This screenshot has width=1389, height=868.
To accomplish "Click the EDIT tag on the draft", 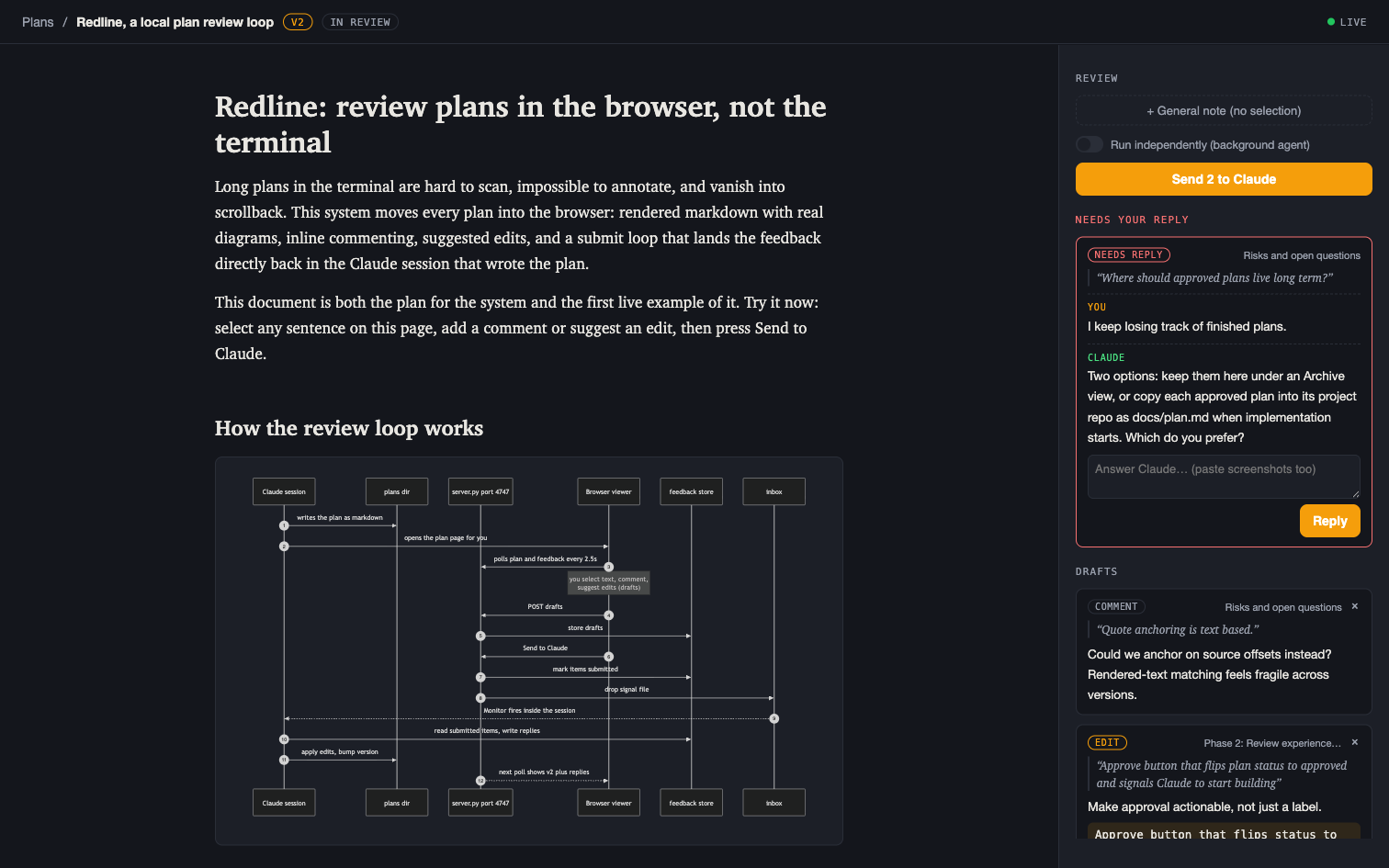I will point(1107,742).
